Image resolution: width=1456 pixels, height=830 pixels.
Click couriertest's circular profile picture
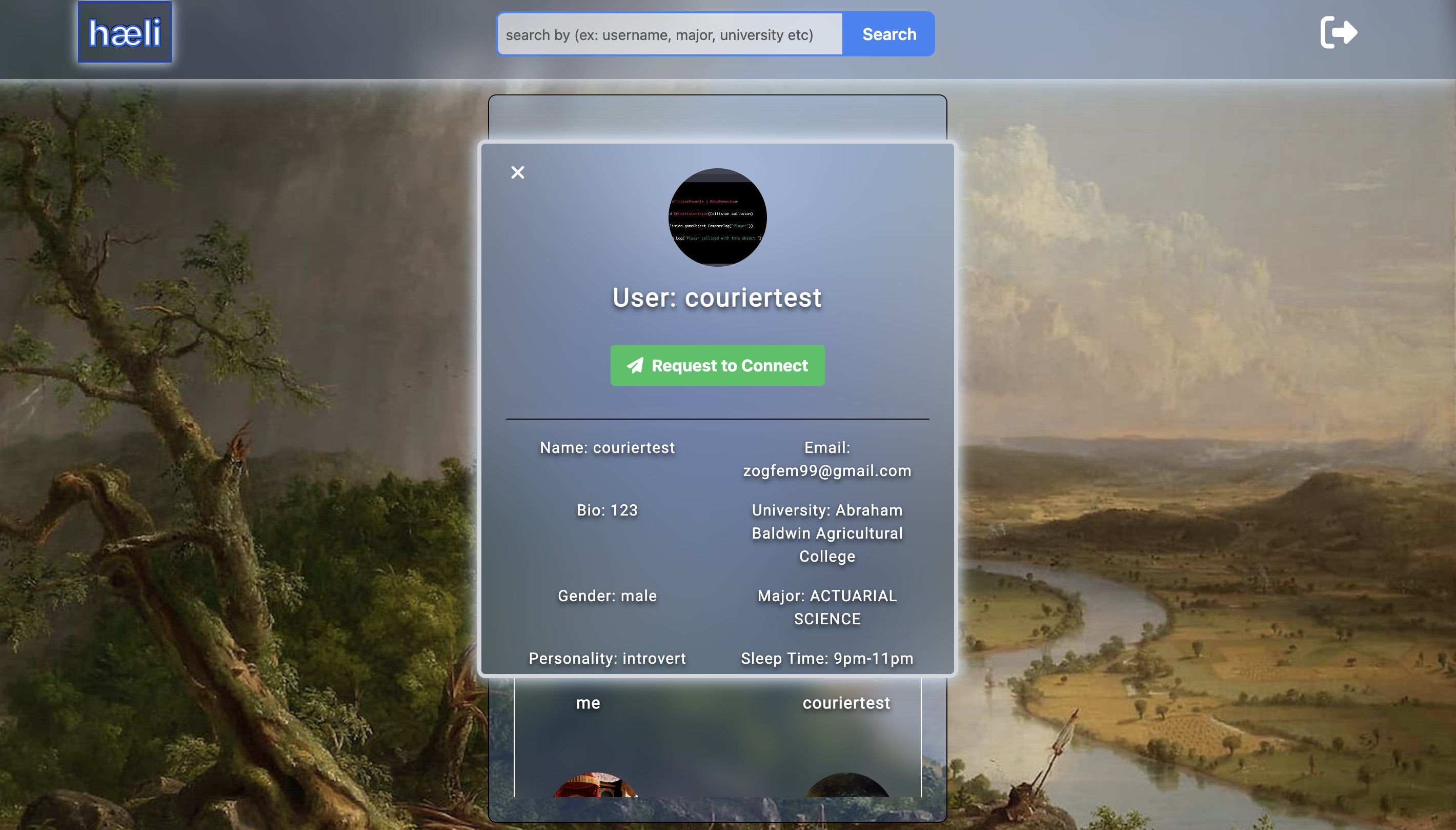point(717,217)
